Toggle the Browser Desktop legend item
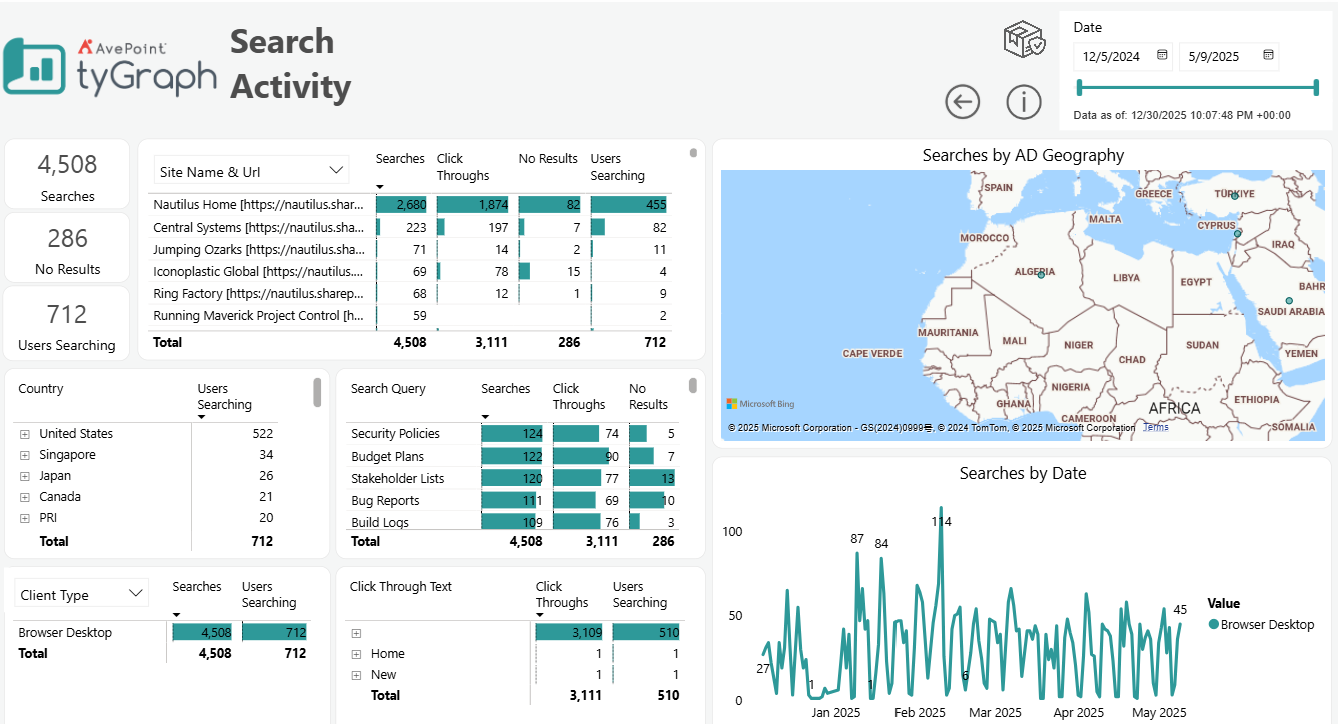Screen dimensions: 1338x724 pyautogui.click(x=1261, y=624)
